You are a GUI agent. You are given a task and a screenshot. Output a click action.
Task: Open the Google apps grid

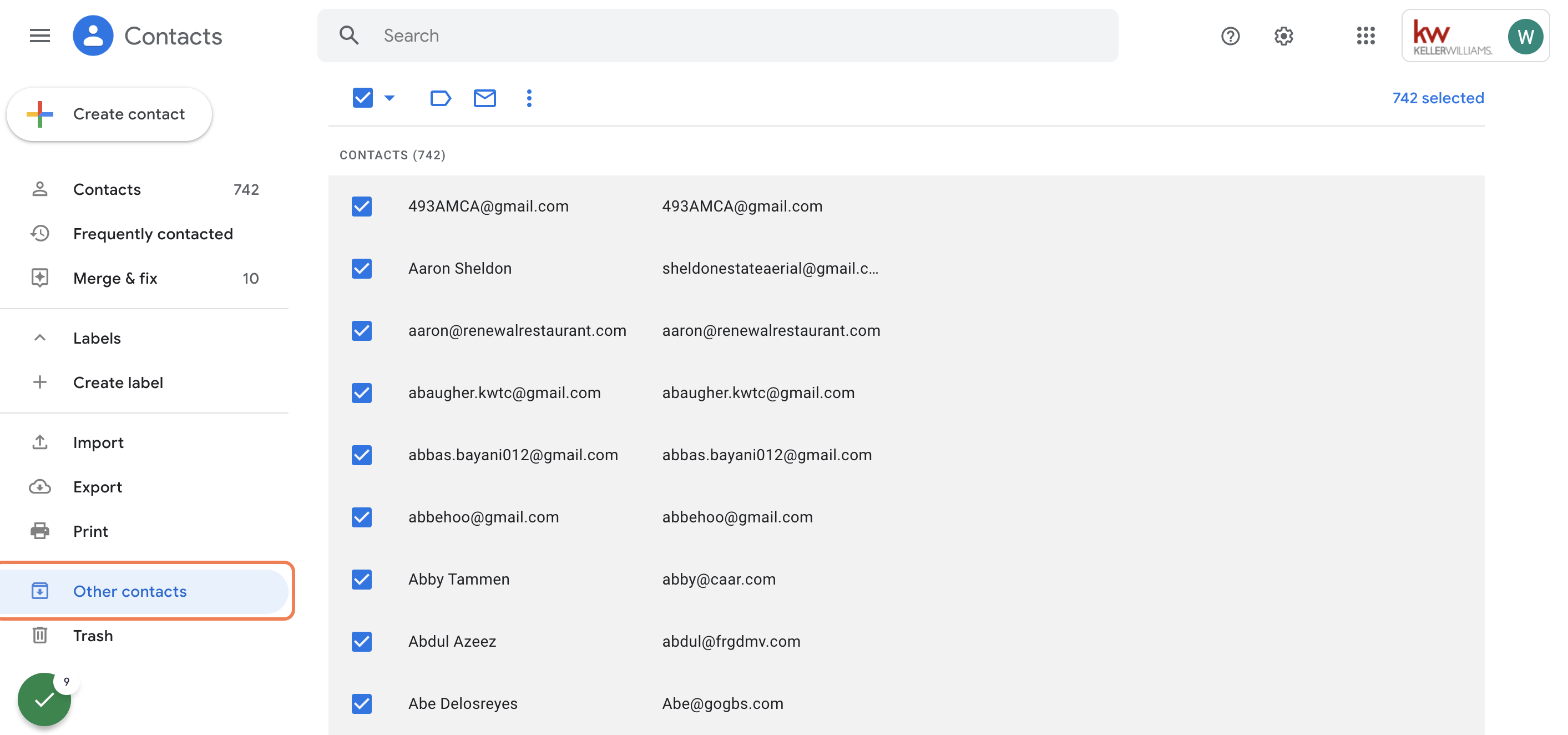click(x=1365, y=36)
